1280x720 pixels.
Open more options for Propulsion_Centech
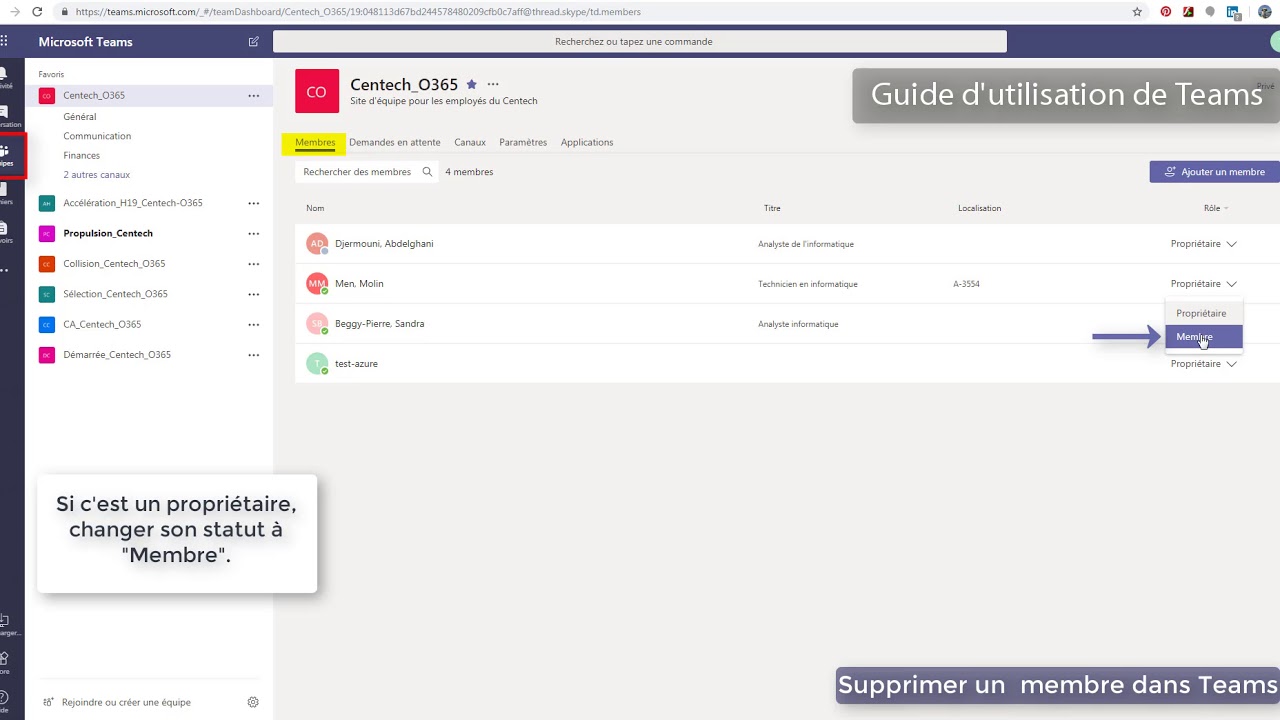coord(254,234)
